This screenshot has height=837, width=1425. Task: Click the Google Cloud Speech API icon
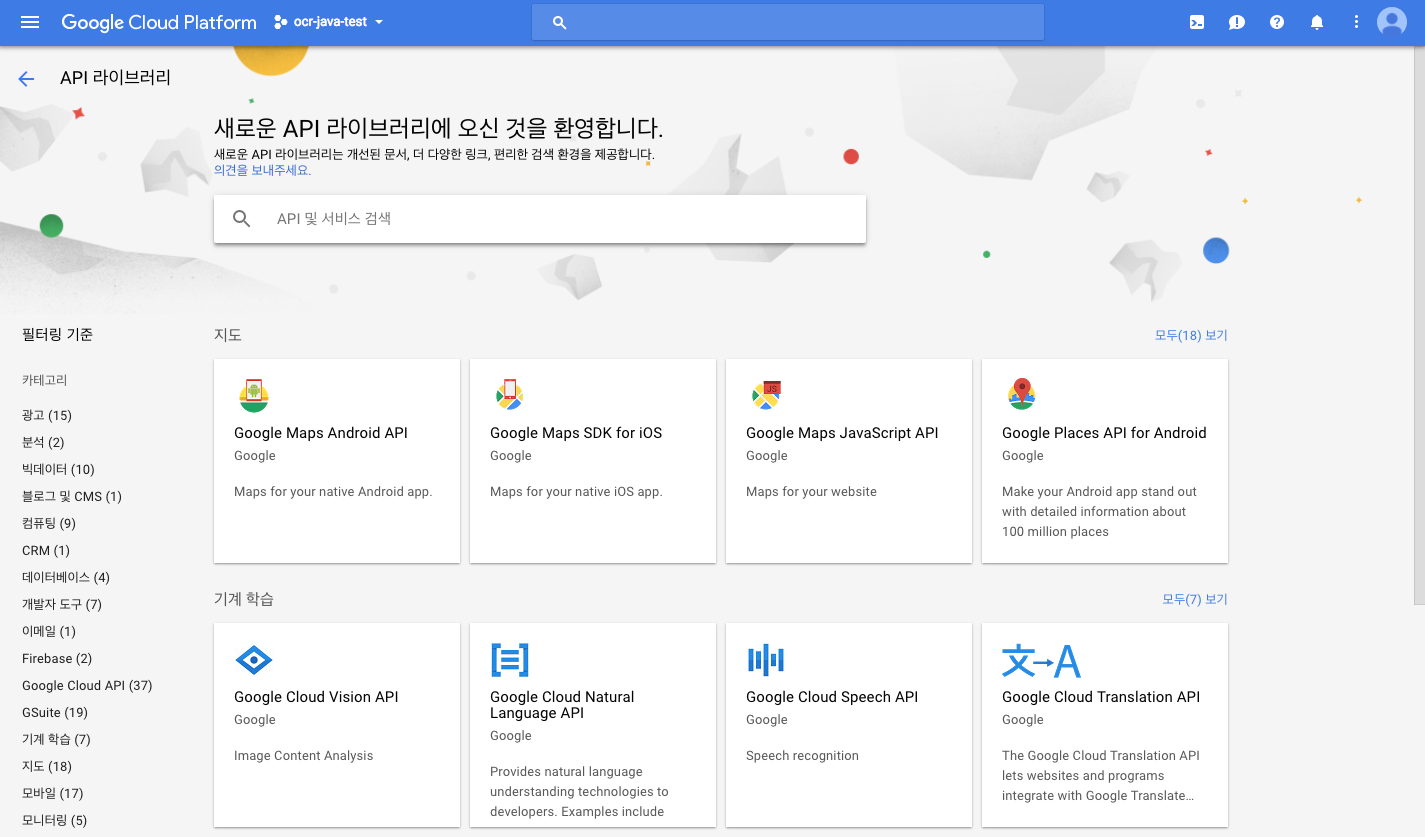765,660
